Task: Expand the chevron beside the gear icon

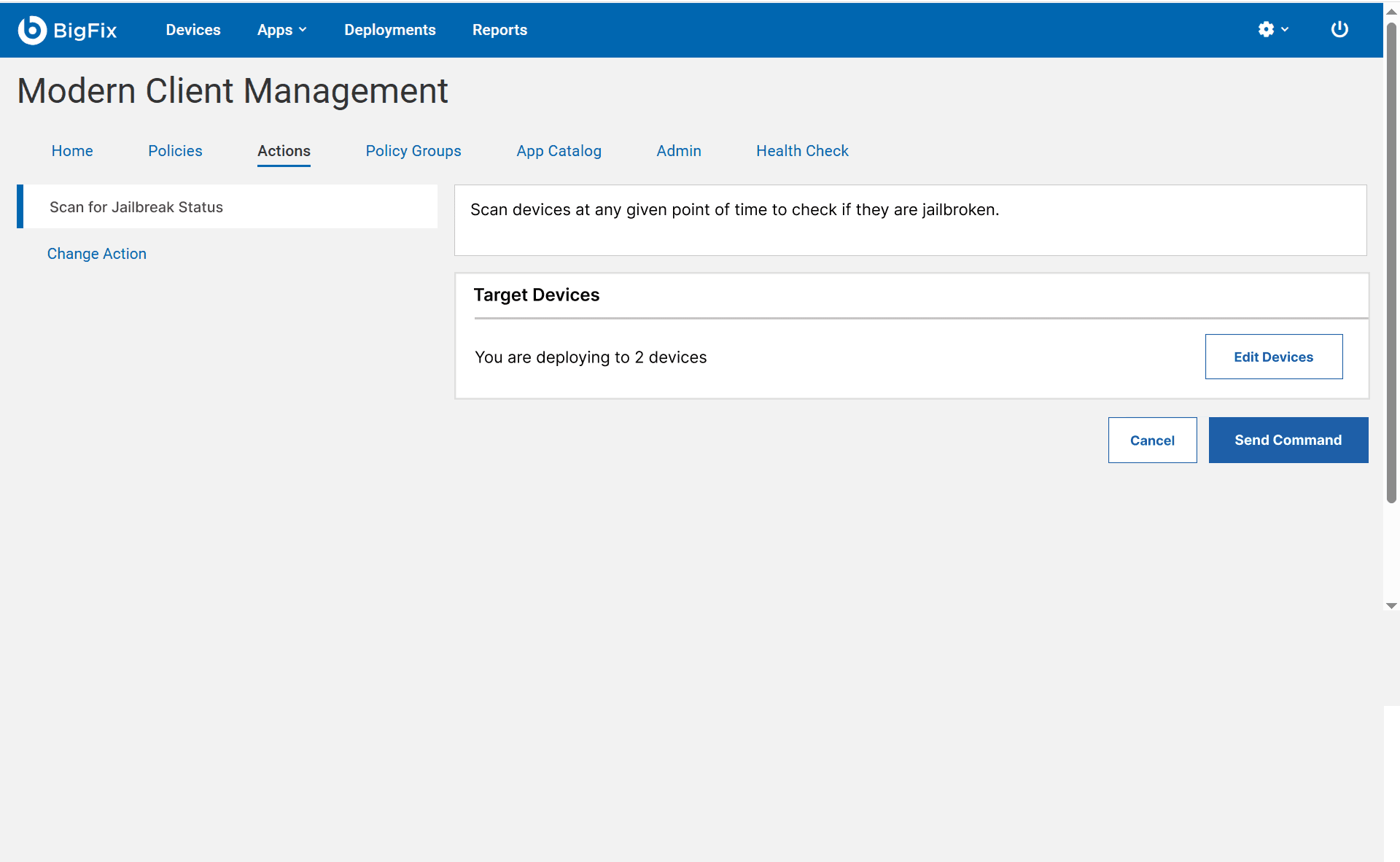Action: point(1285,29)
